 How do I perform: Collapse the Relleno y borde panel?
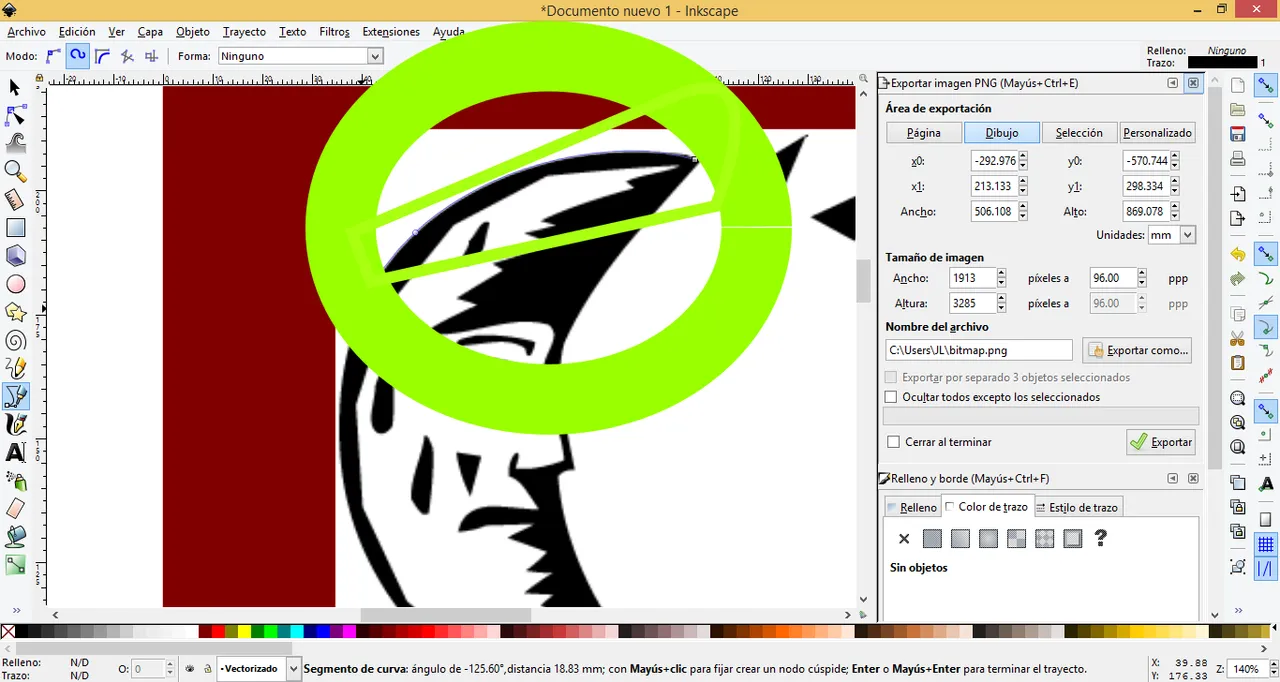1173,479
